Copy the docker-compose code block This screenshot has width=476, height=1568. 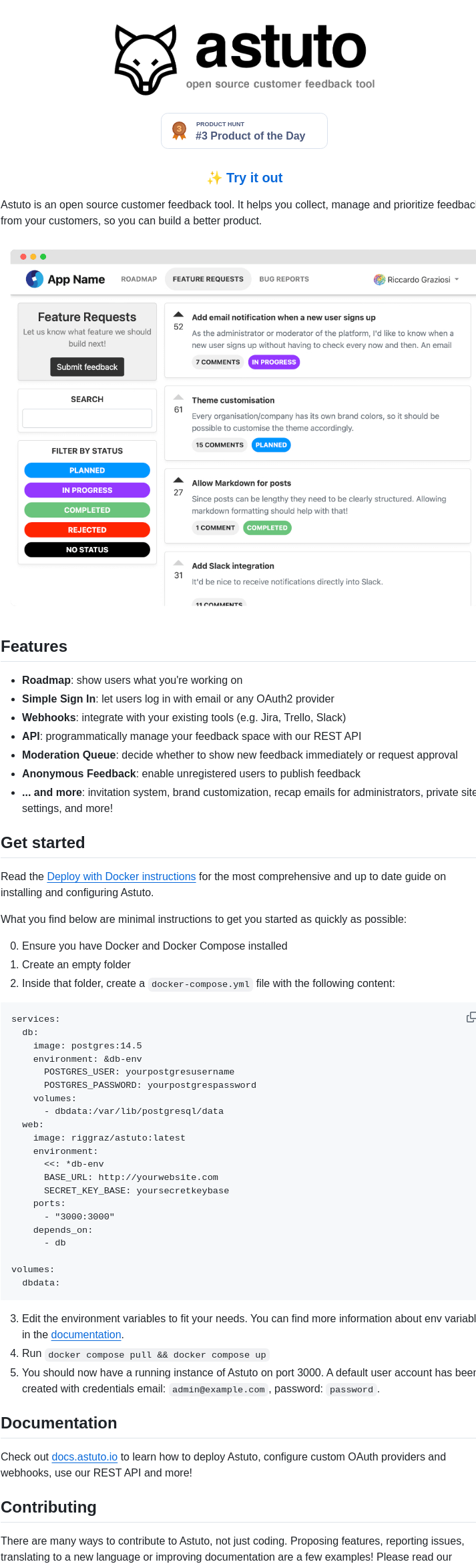pyautogui.click(x=471, y=1017)
